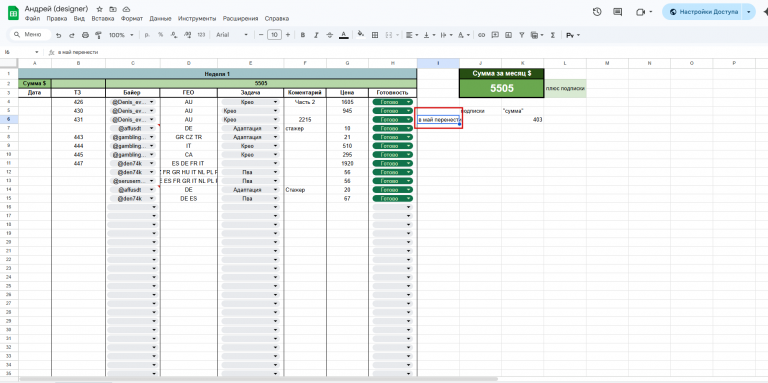Open the cell fill color picker
This screenshot has height=383, width=768.
coord(361,35)
